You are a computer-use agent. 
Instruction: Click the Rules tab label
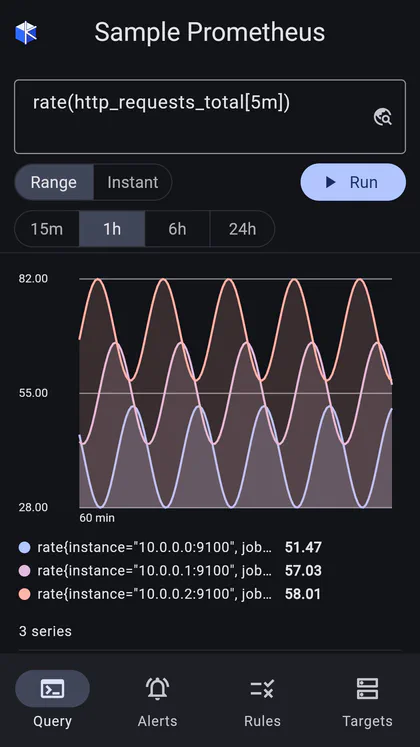pos(262,721)
